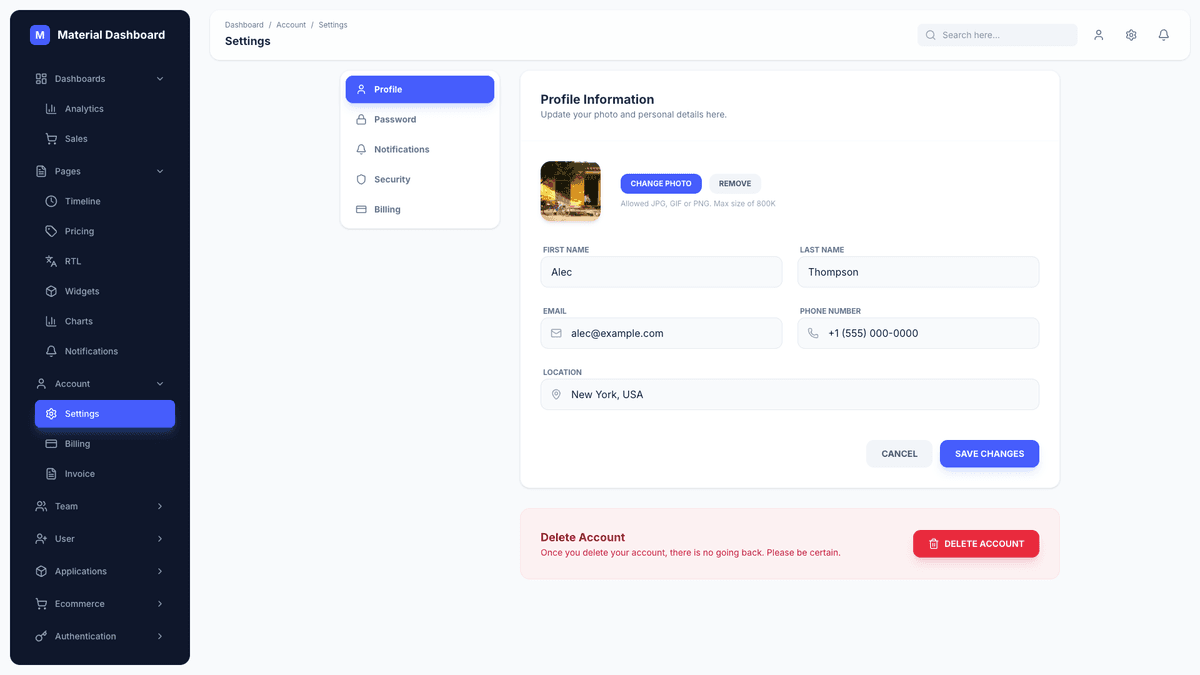
Task: Click the profile person icon in top navbar
Action: click(x=1098, y=35)
